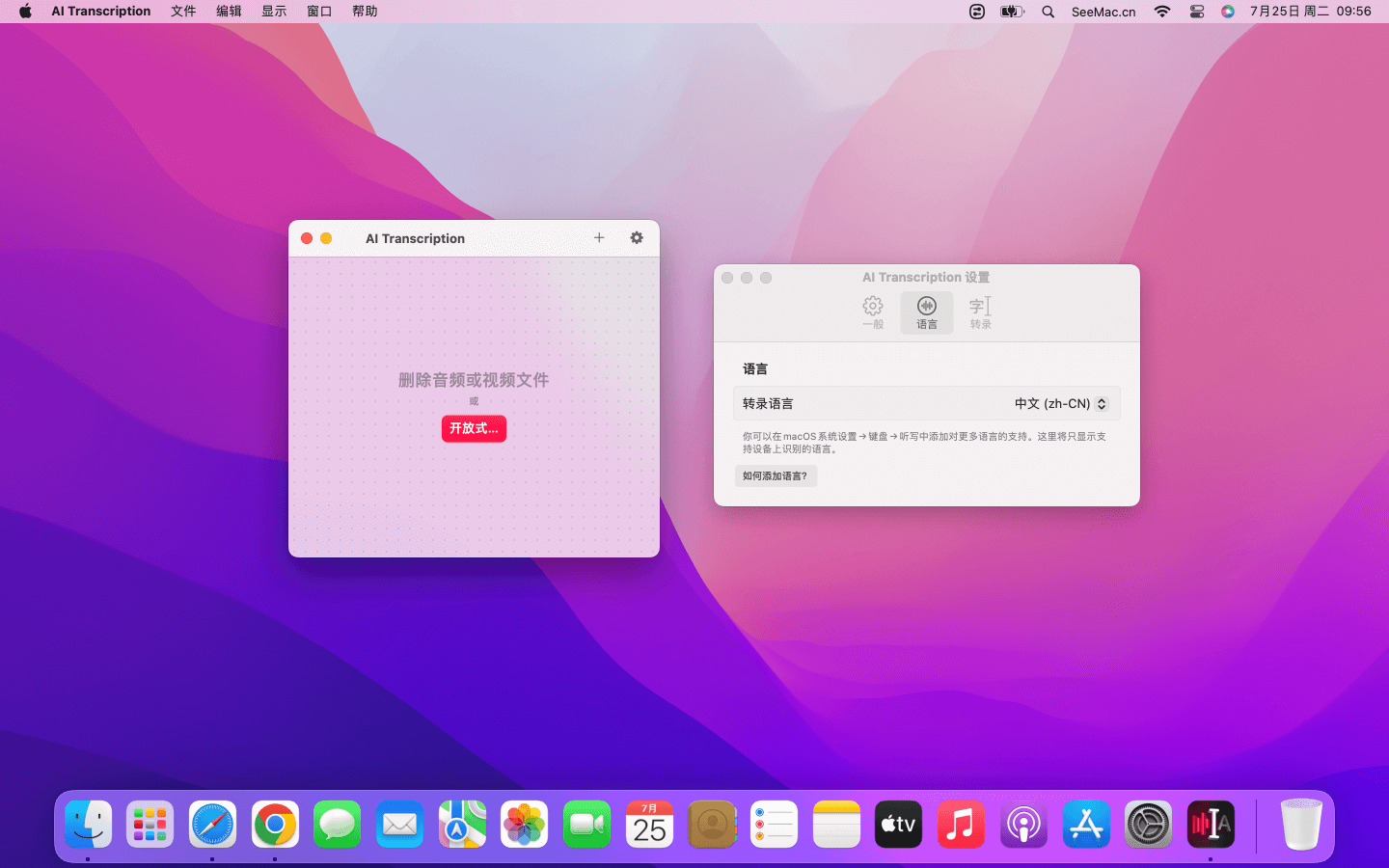1389x868 pixels.
Task: Open the Podcasts app in dock
Action: pos(1023,825)
